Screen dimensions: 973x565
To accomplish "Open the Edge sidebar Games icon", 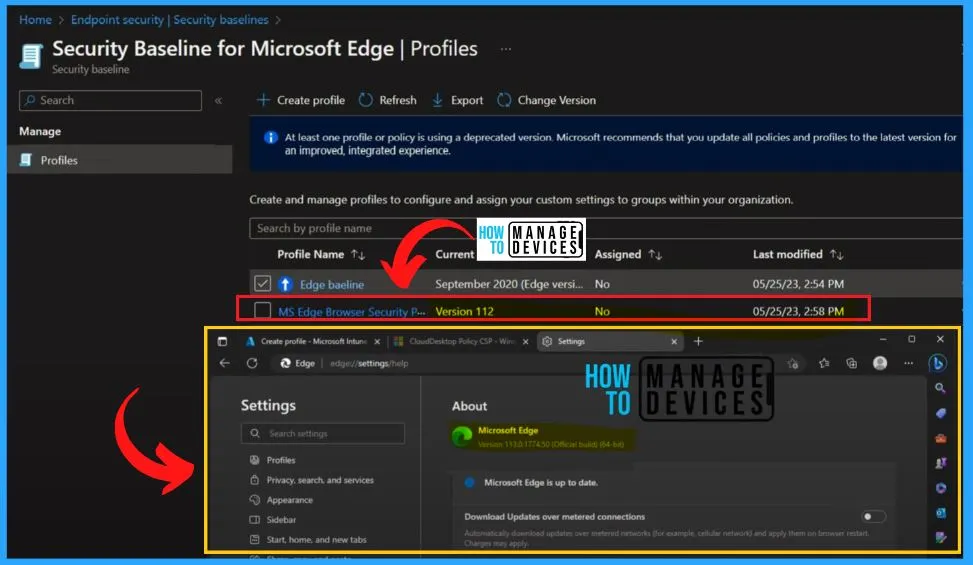I will tap(941, 463).
